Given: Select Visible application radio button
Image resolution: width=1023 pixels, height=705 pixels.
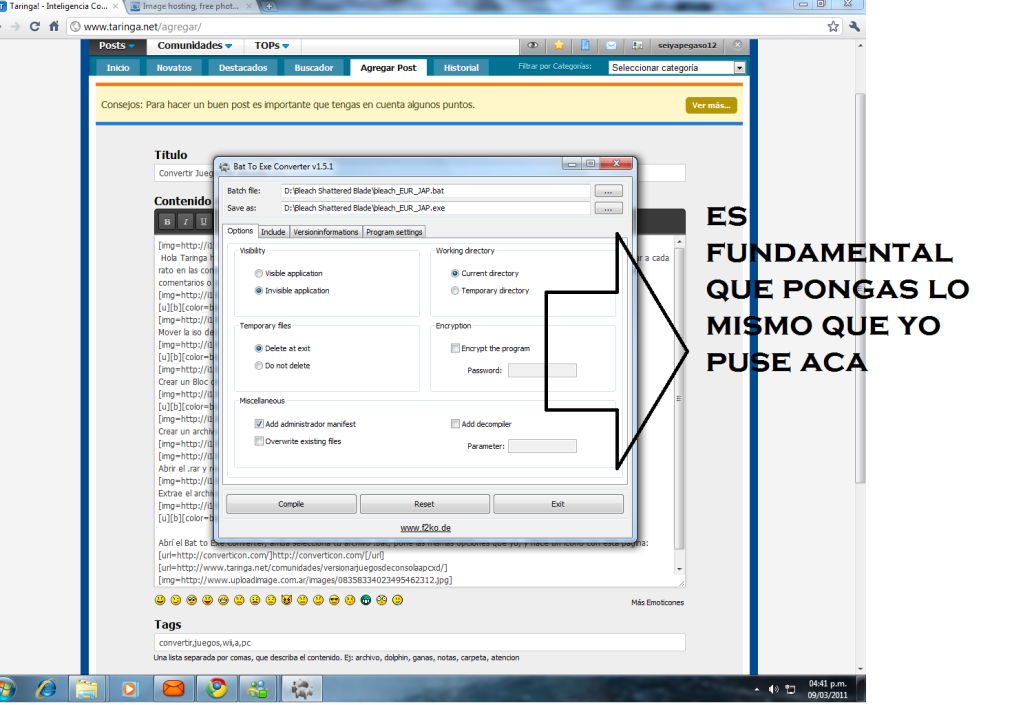Looking at the screenshot, I should [x=258, y=273].
